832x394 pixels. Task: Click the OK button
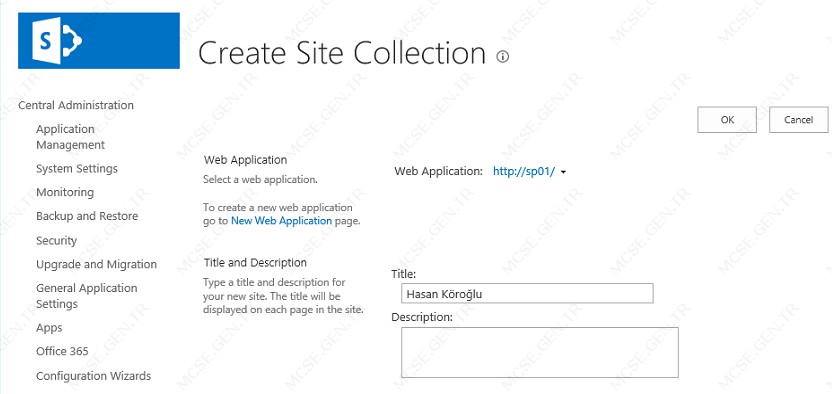[x=727, y=120]
